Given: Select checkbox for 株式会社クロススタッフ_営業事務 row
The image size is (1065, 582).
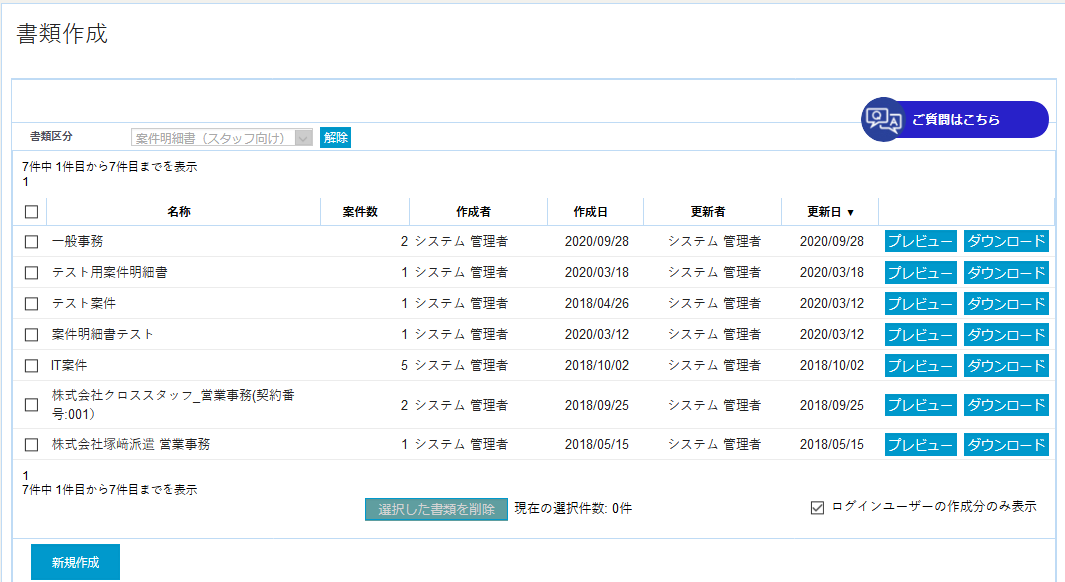Looking at the screenshot, I should click(x=31, y=405).
